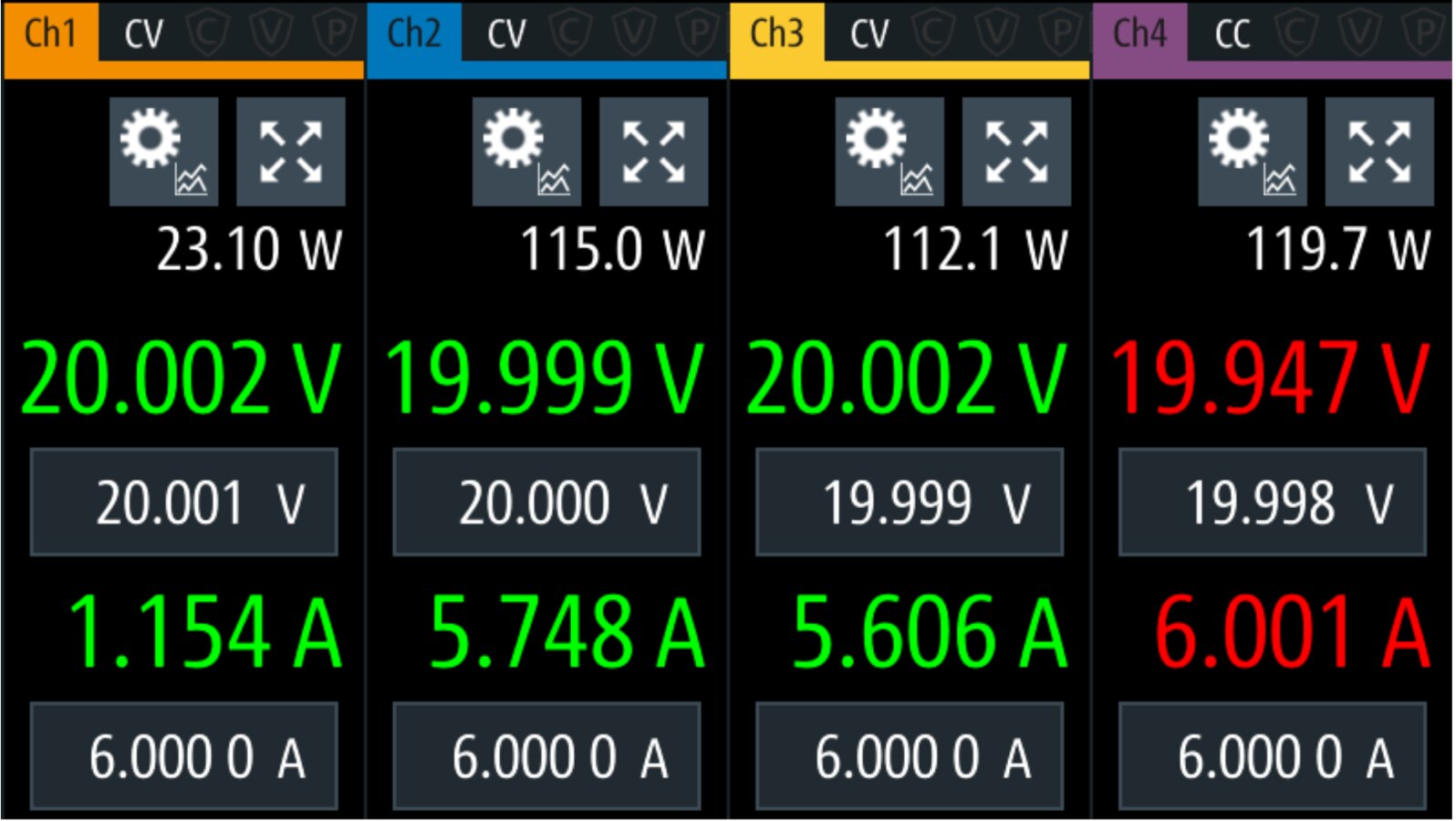Click Ch2 measured current 5.748 A
The image size is (1456, 821).
567,631
